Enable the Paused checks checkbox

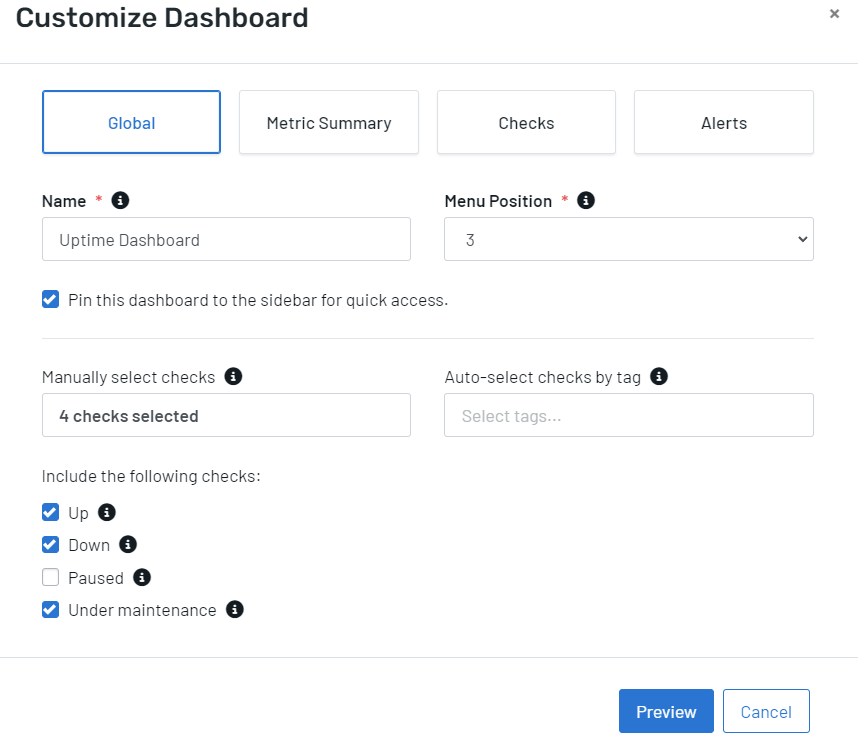(50, 577)
